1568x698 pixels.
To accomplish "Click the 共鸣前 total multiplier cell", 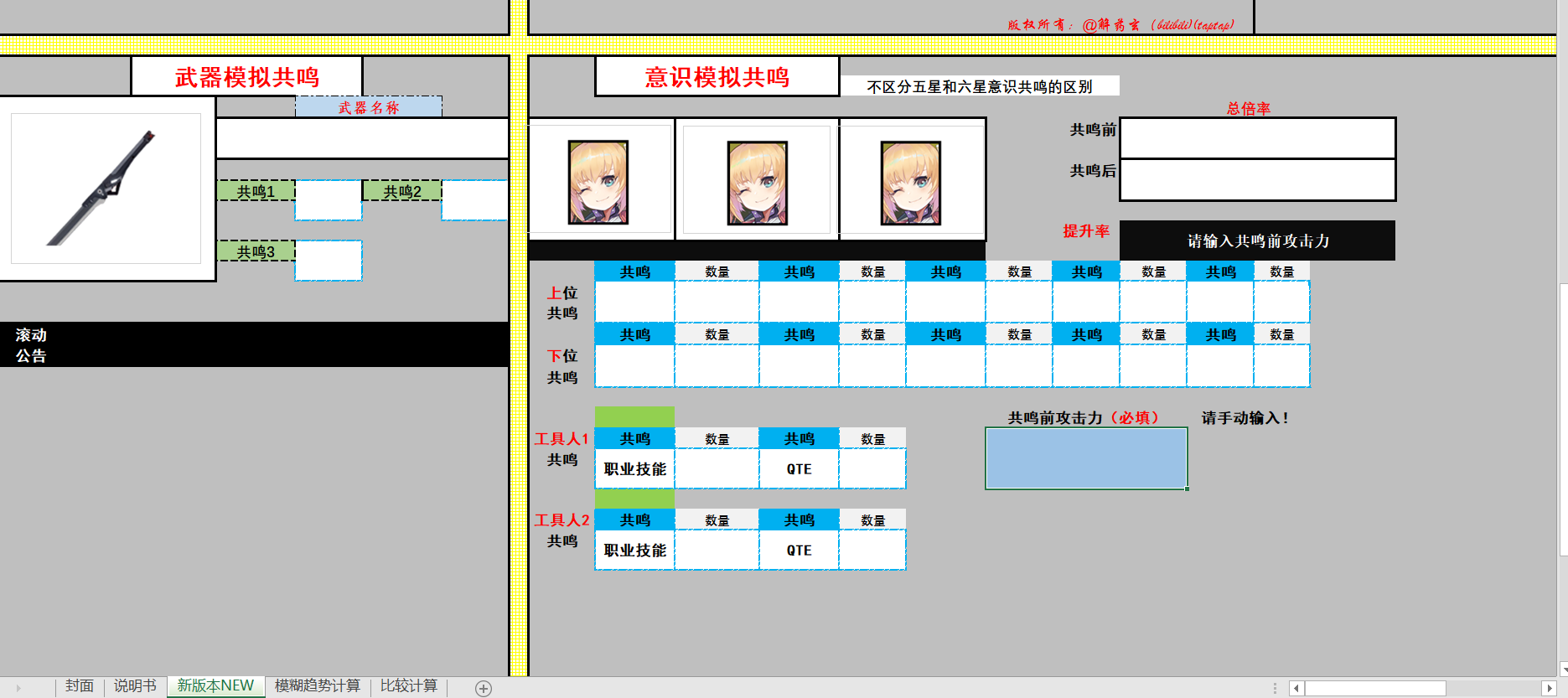I will (1258, 138).
